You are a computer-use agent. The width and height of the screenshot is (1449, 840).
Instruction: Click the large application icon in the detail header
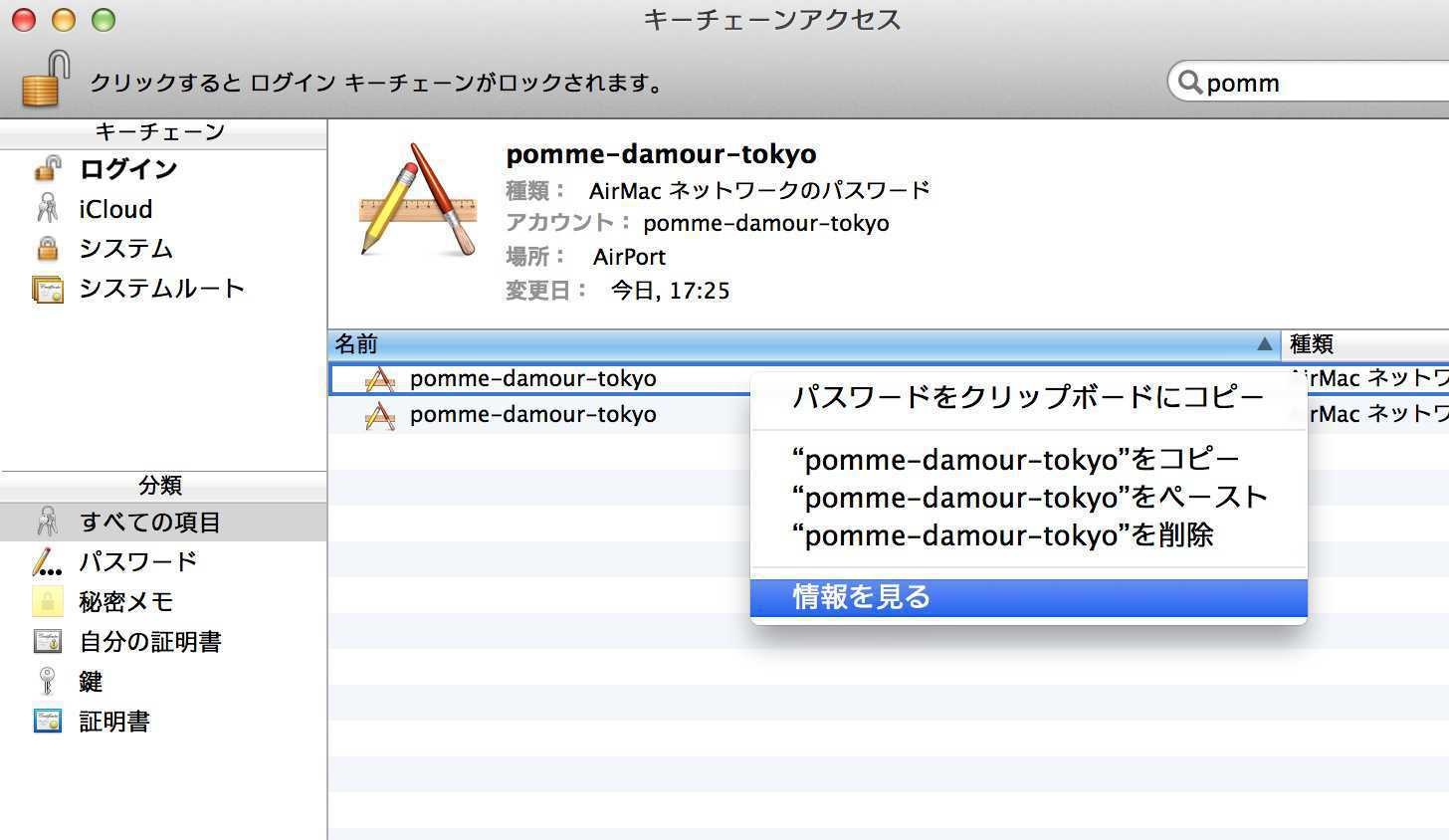pos(418,200)
